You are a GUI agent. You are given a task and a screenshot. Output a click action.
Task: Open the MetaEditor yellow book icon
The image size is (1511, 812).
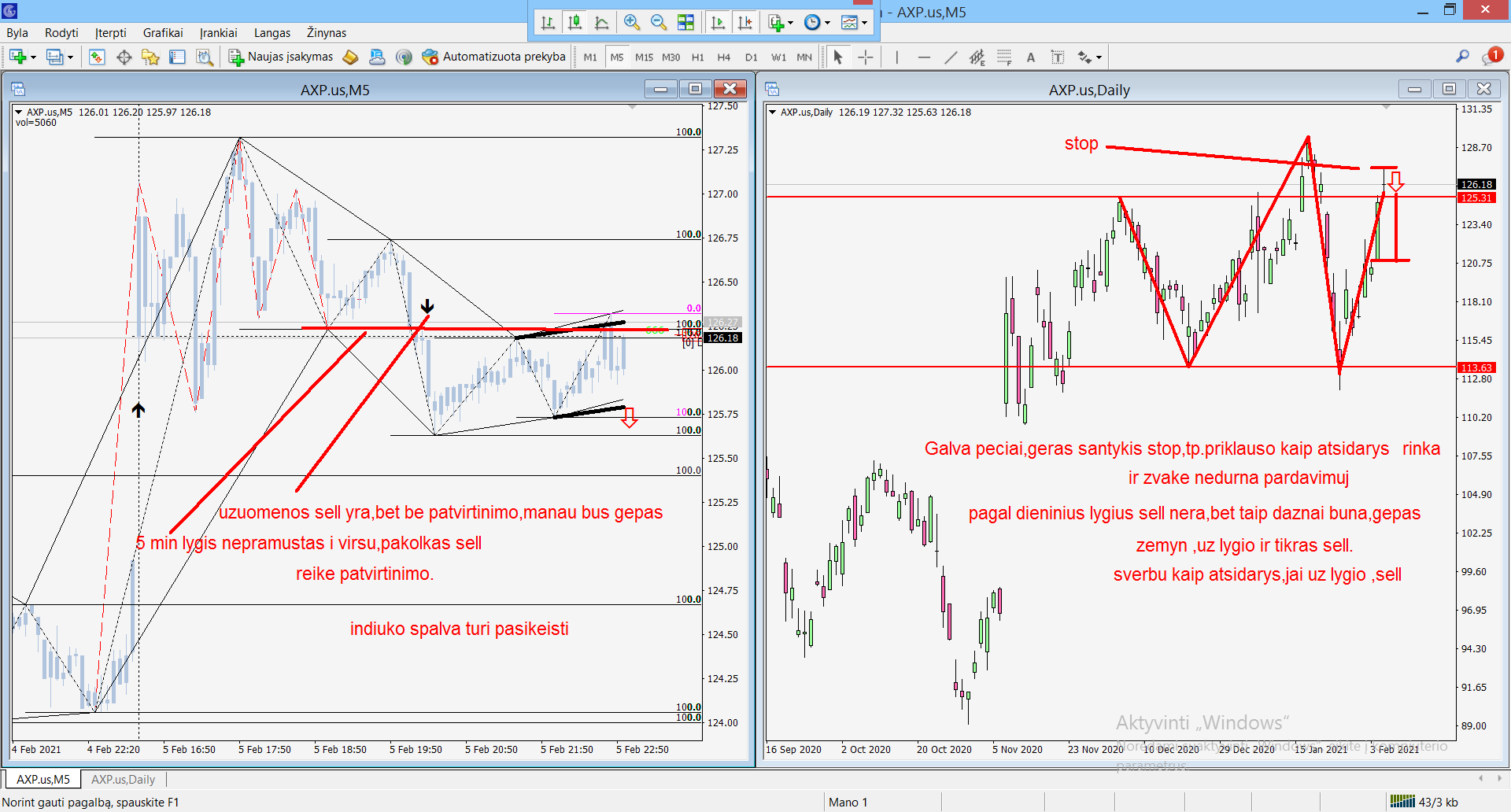[351, 57]
